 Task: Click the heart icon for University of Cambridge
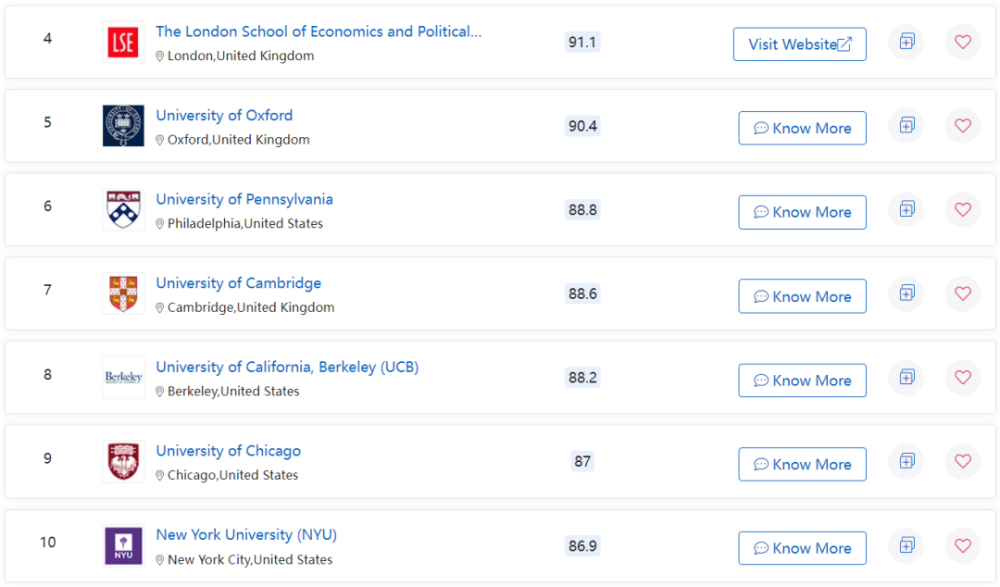[x=962, y=294]
